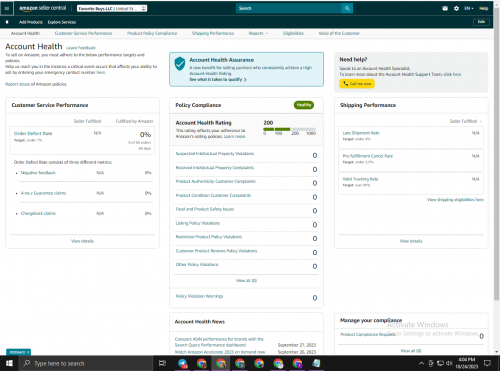Open the Negative feedback metric link
Image resolution: width=500 pixels, height=371 pixels.
(38, 173)
